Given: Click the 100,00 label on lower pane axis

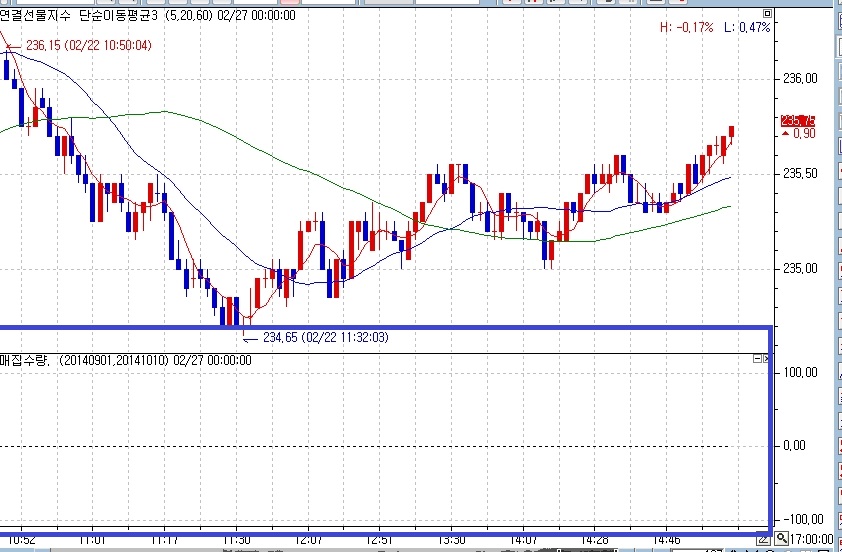Looking at the screenshot, I should 798,372.
